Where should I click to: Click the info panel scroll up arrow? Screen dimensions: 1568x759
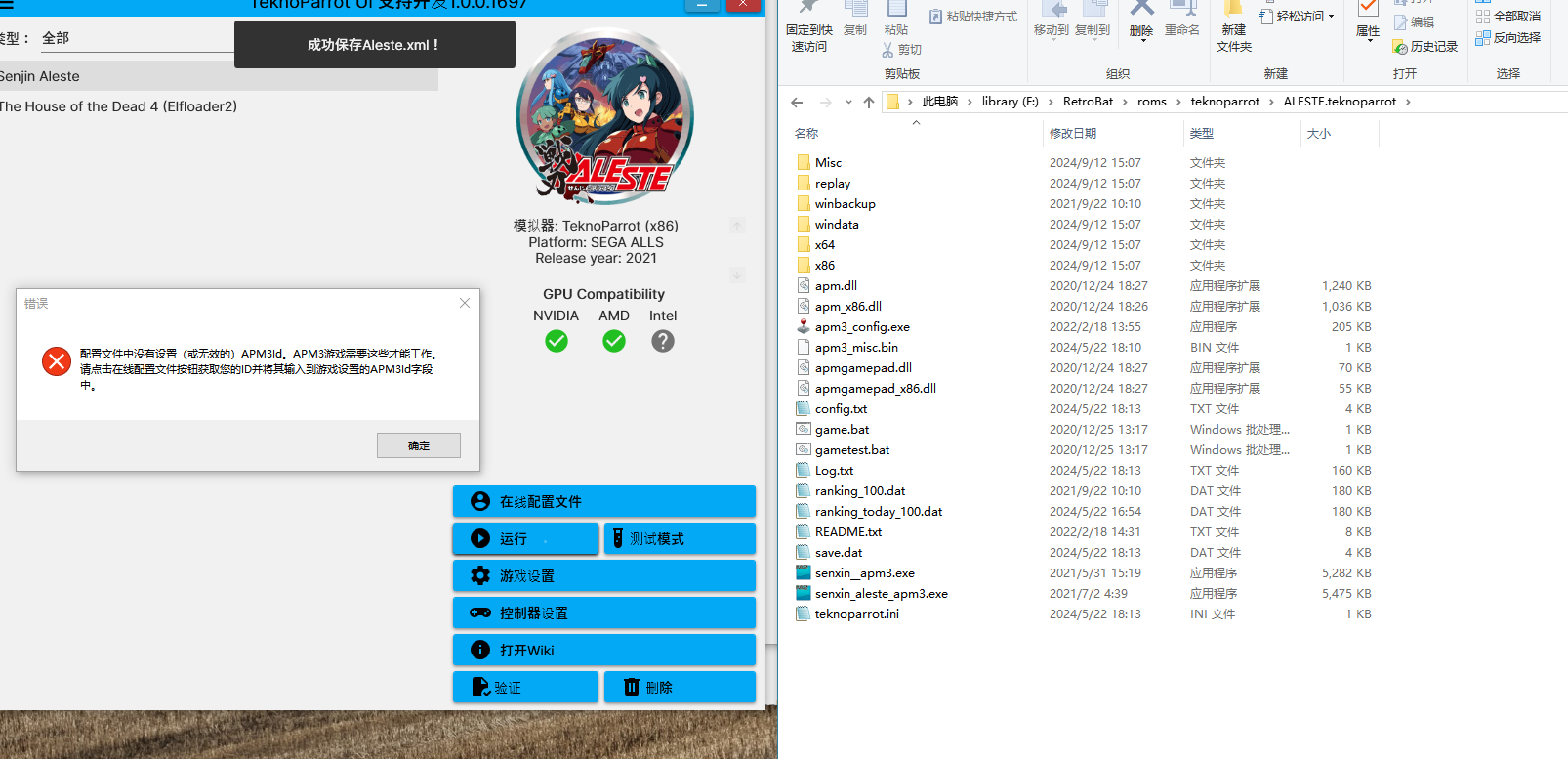pyautogui.click(x=737, y=226)
